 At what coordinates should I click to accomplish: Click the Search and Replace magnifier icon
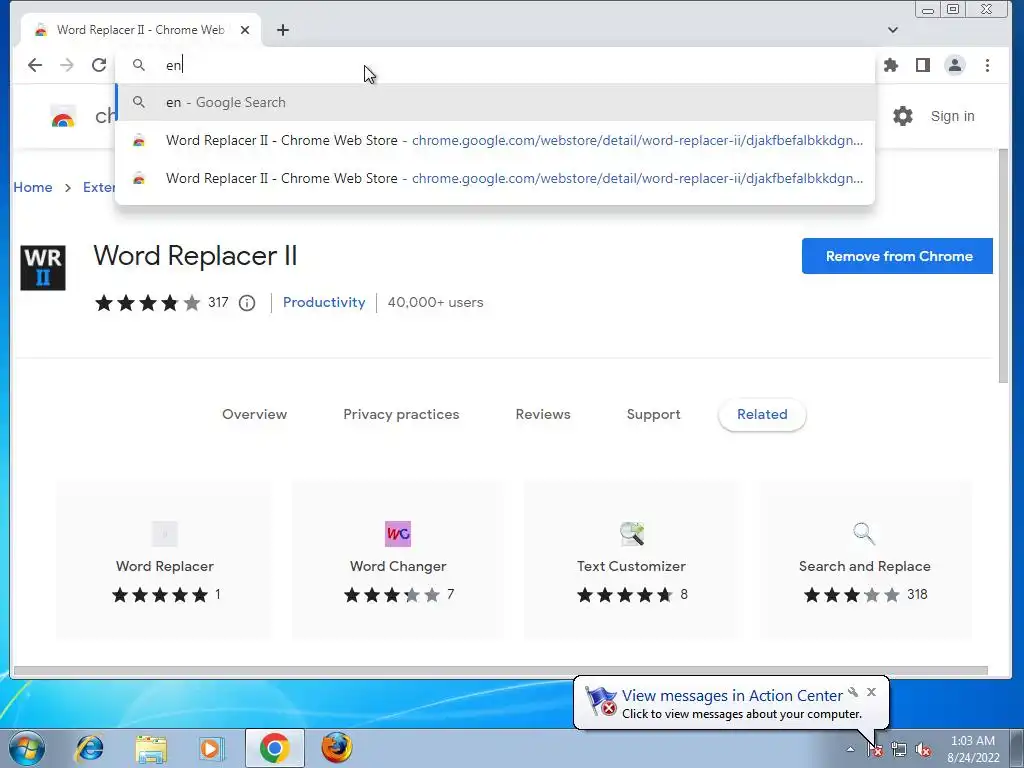click(864, 534)
